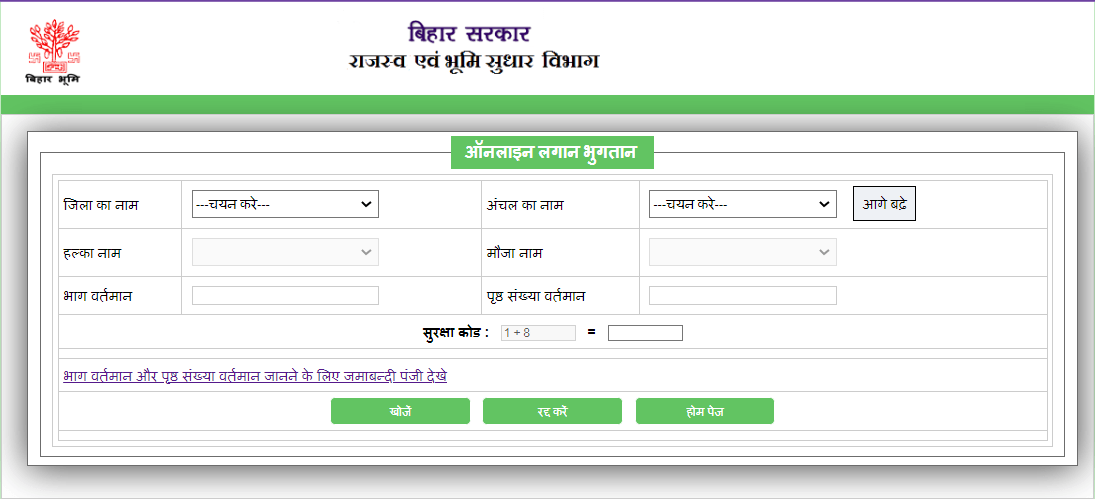The image size is (1095, 499).
Task: Click into the पृष्ठ संख्या वर्तमान field
Action: 742,296
